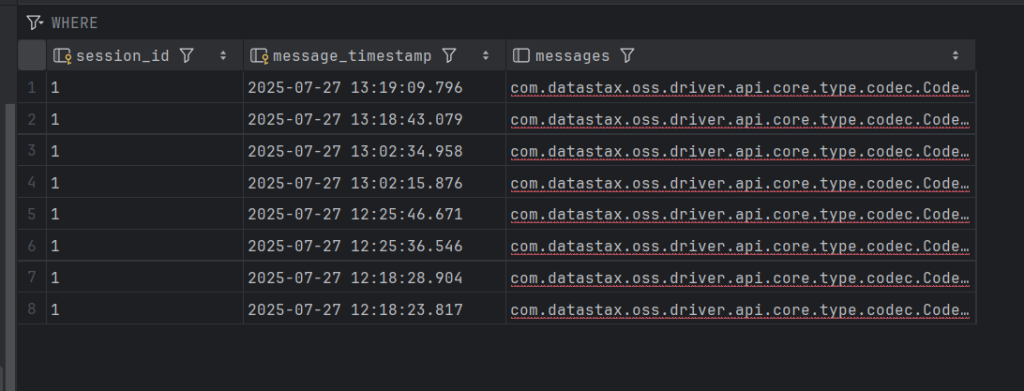Sort by session_id using its sort arrows
This screenshot has height=391, width=1024.
click(x=223, y=56)
